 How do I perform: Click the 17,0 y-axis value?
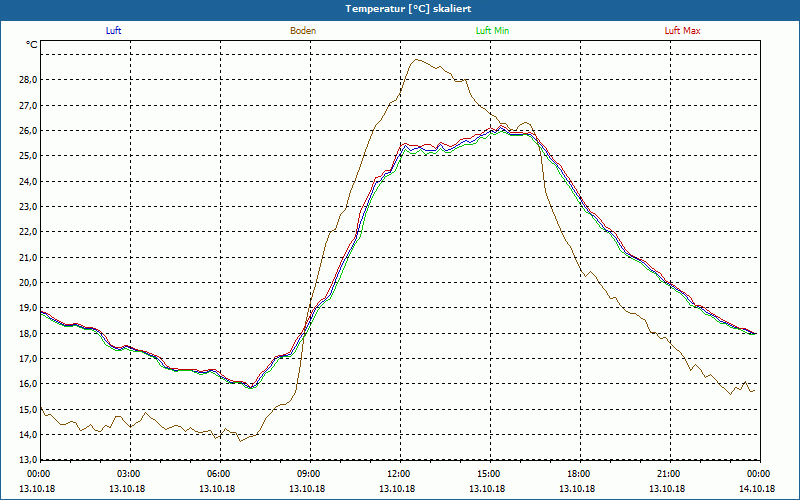pyautogui.click(x=28, y=359)
